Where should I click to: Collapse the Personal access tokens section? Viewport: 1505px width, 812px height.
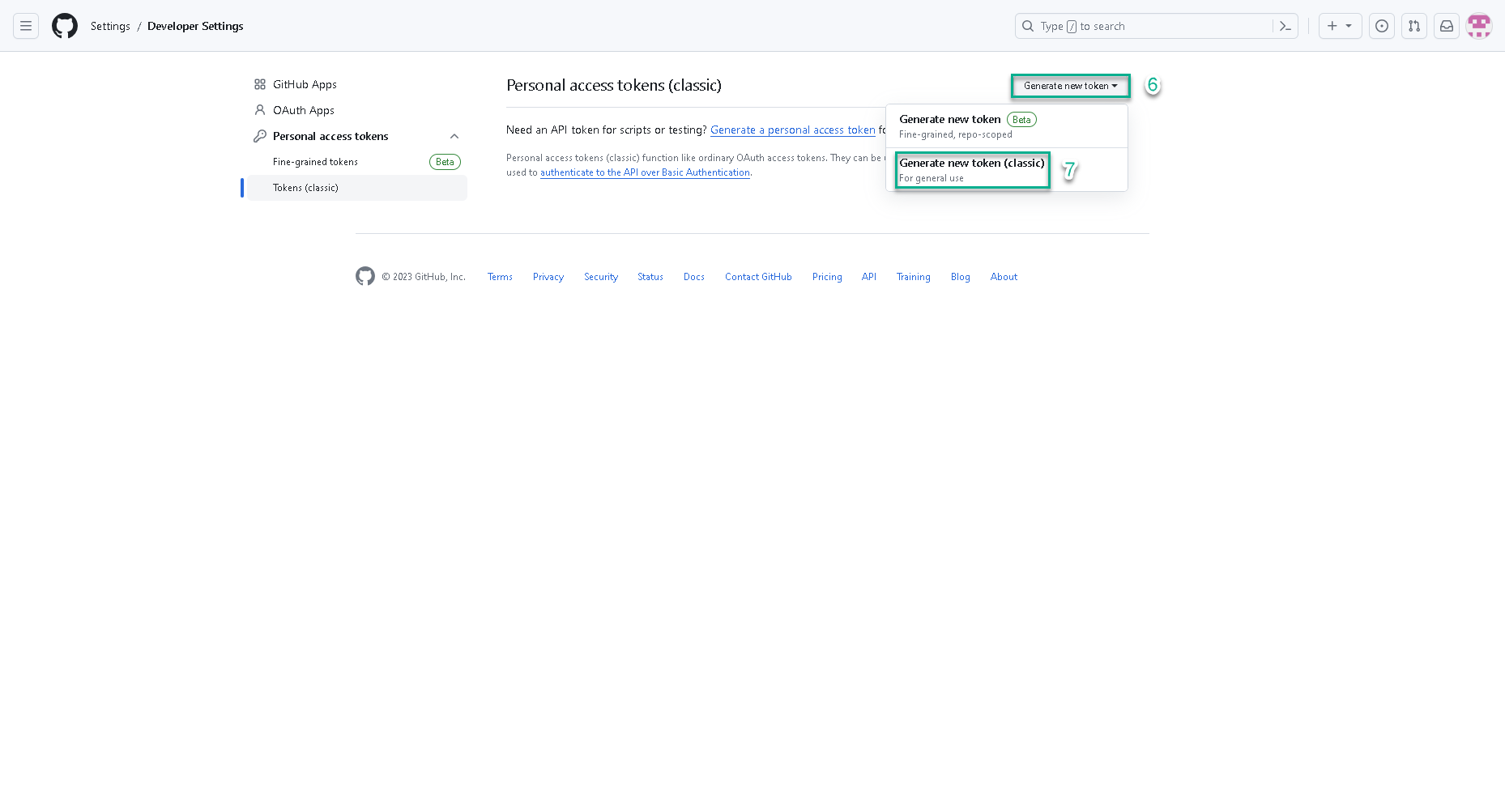454,136
